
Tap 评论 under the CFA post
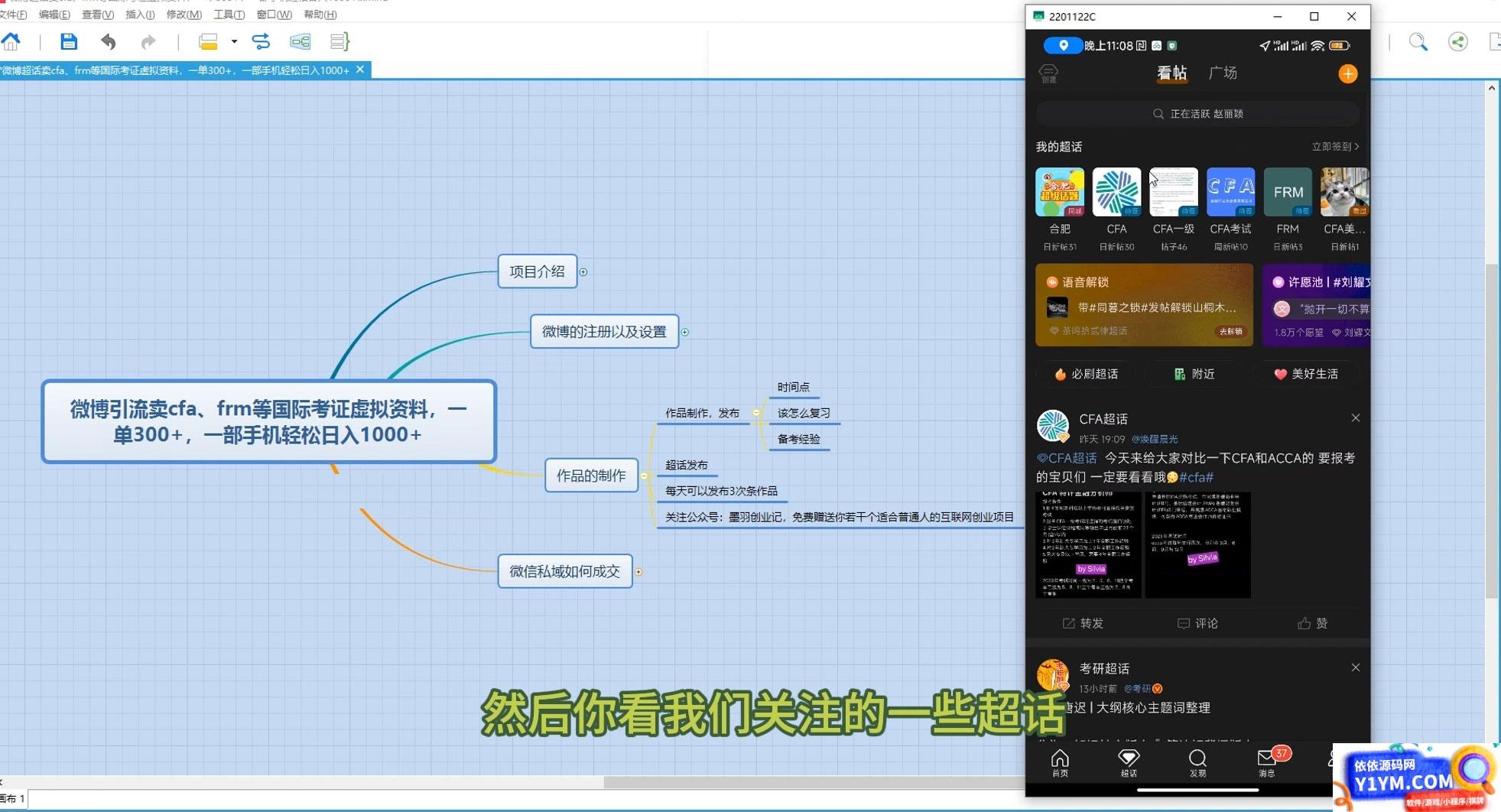(1197, 623)
